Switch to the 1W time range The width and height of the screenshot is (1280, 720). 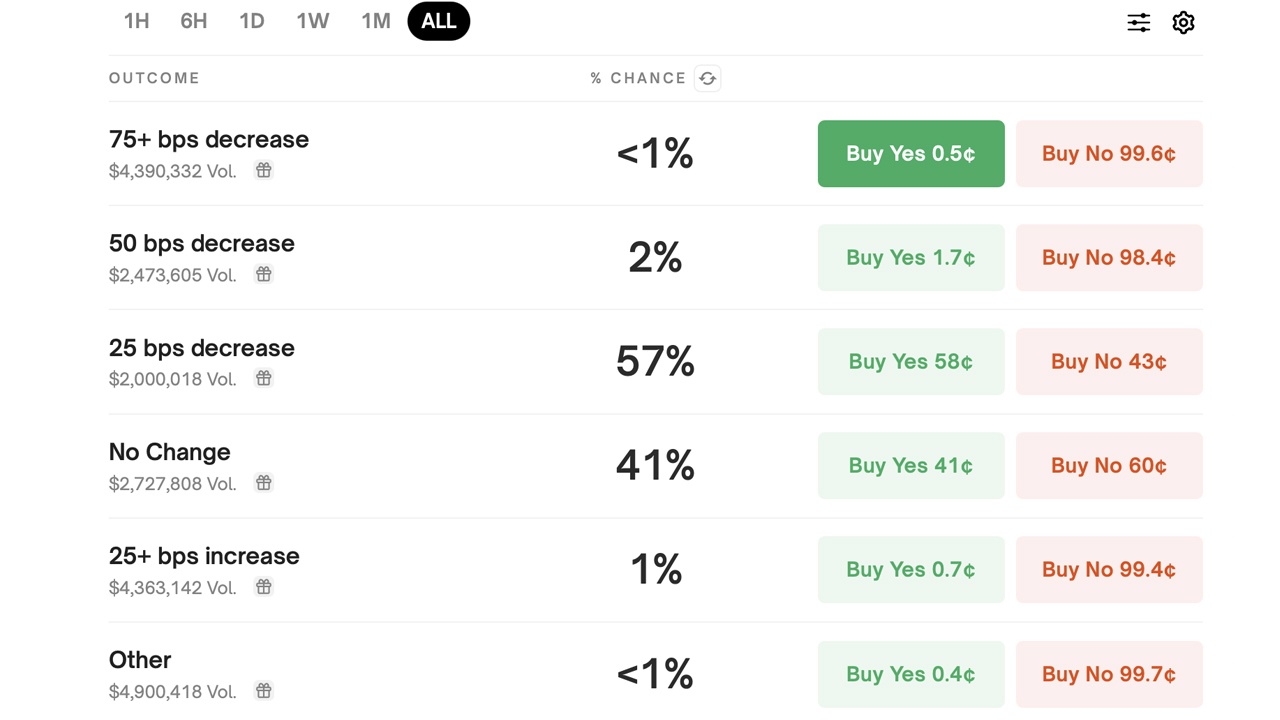(x=313, y=21)
